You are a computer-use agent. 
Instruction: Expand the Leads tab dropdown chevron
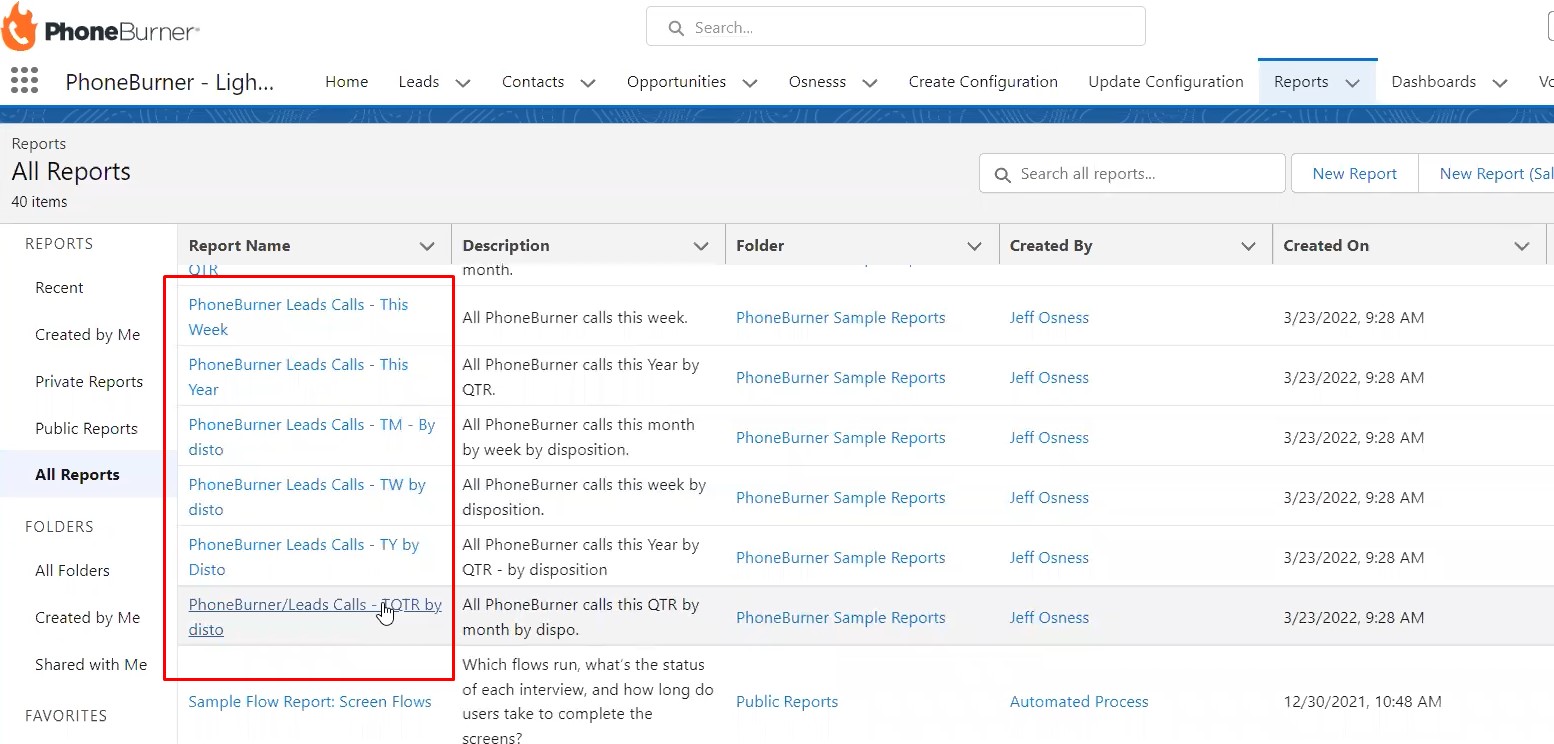click(463, 83)
